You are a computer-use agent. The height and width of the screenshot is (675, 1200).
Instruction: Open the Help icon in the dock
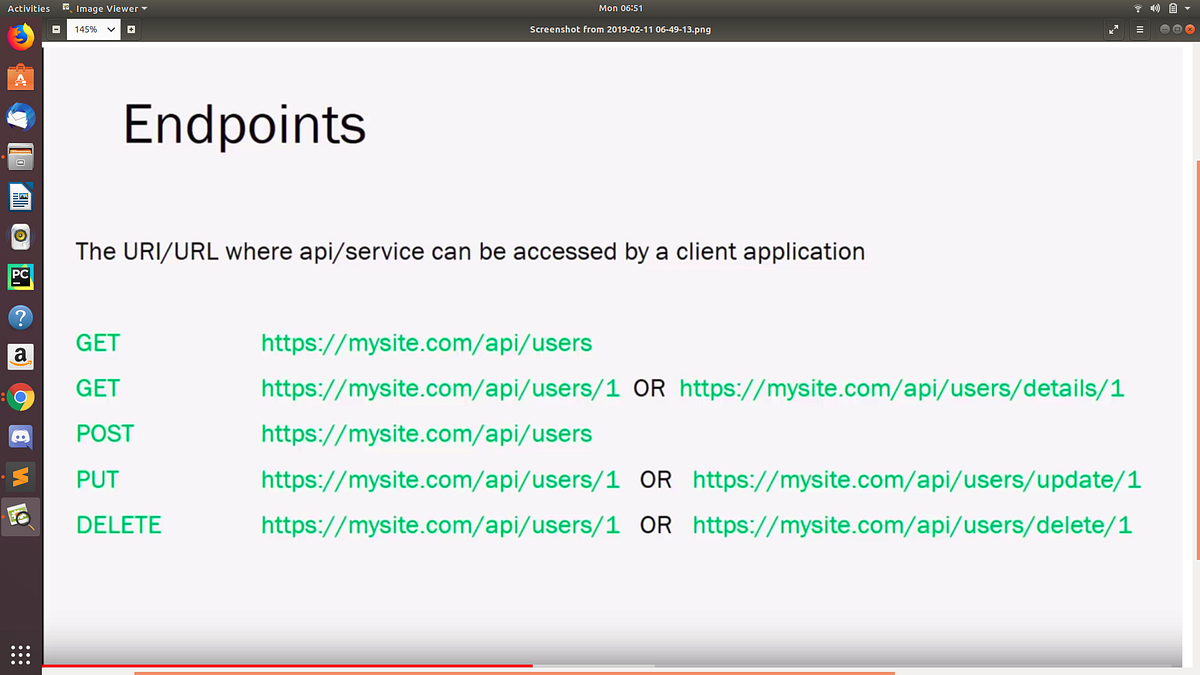tap(20, 317)
